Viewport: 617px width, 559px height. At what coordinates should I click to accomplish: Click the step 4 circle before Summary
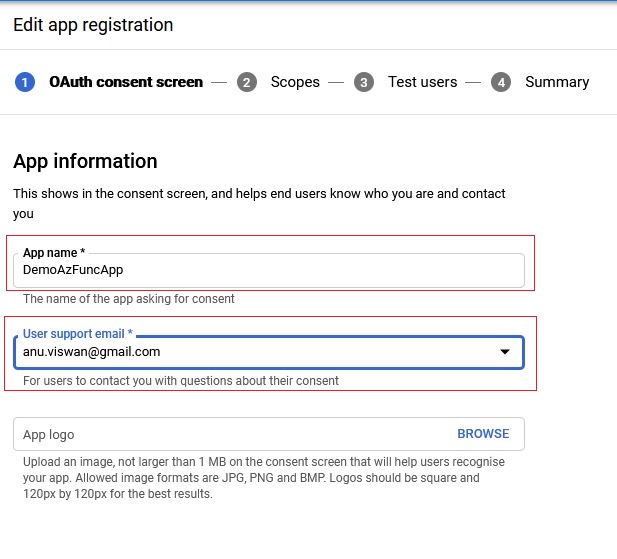coord(501,82)
